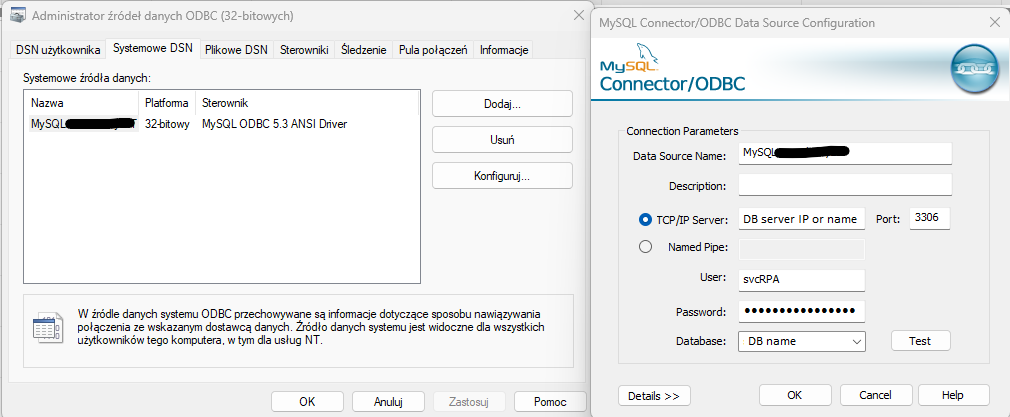Click the Nazwa column header
The image size is (1010, 417).
(x=82, y=103)
